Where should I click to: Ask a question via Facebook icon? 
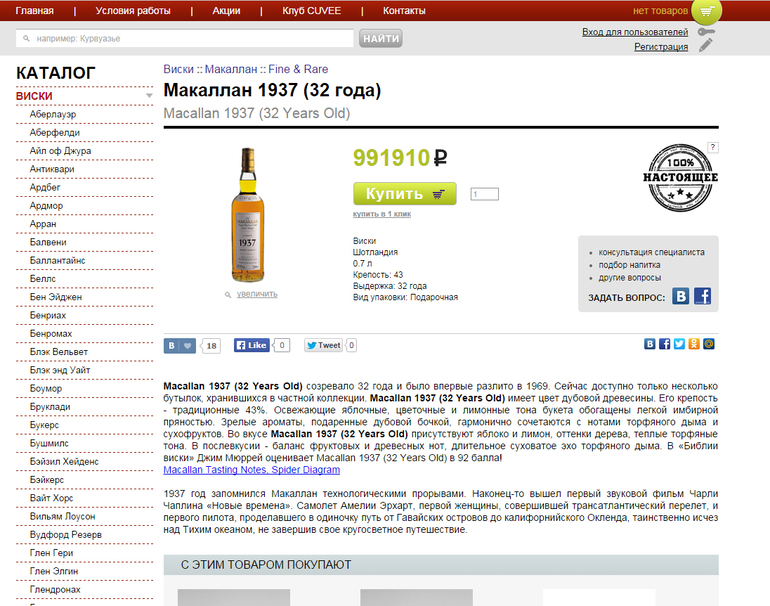[x=702, y=297]
